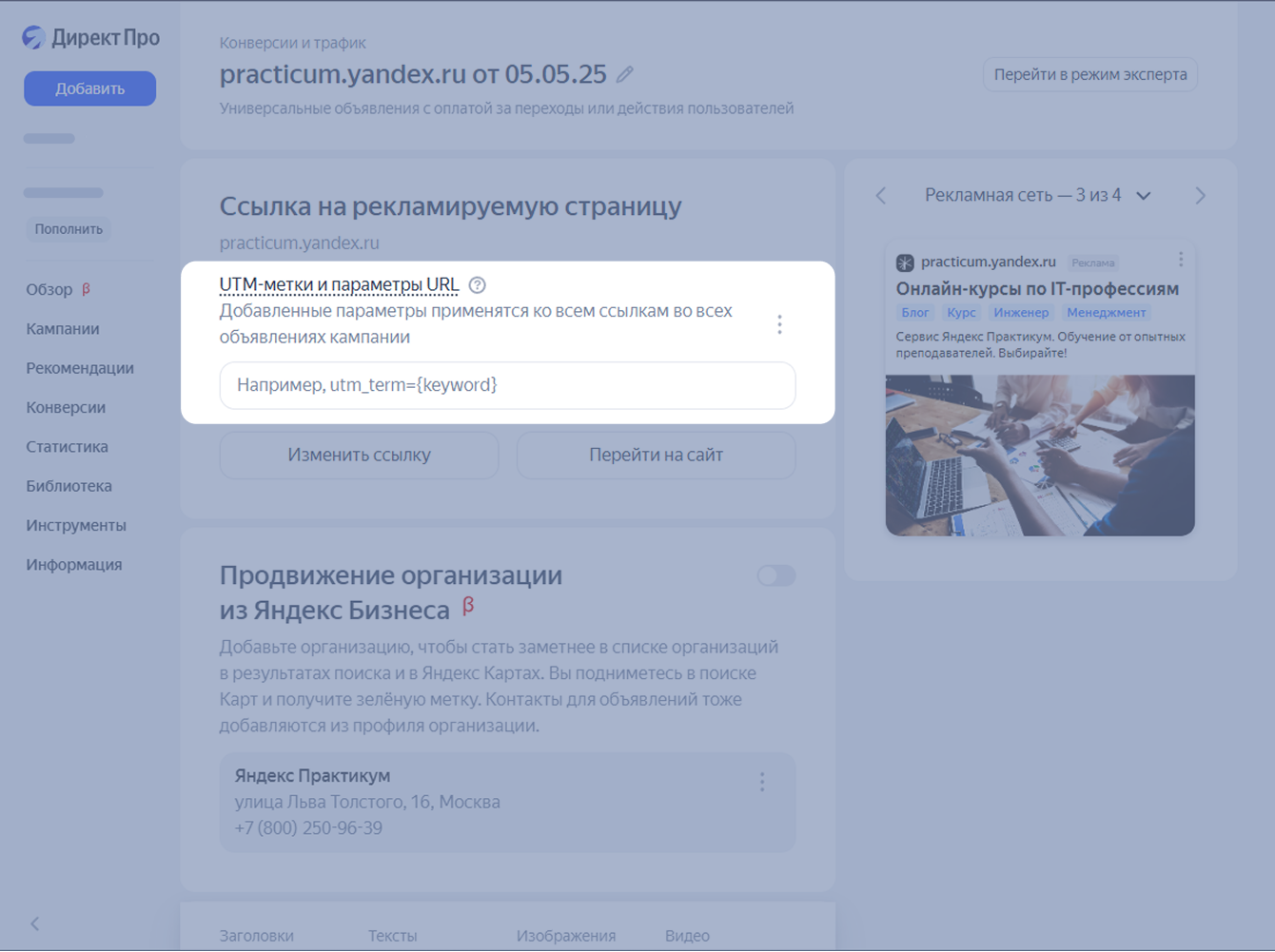Click the Директ Про logo icon

point(34,37)
